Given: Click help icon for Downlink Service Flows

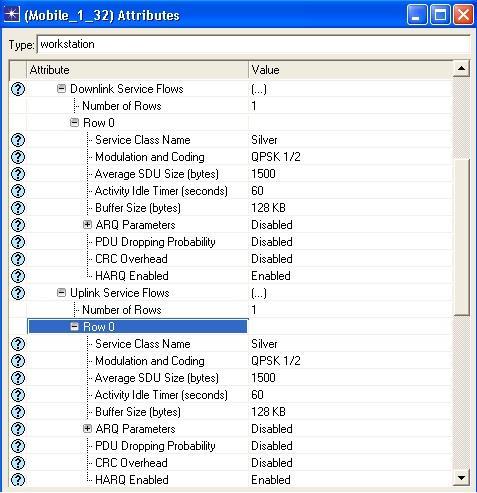Looking at the screenshot, I should (18, 89).
